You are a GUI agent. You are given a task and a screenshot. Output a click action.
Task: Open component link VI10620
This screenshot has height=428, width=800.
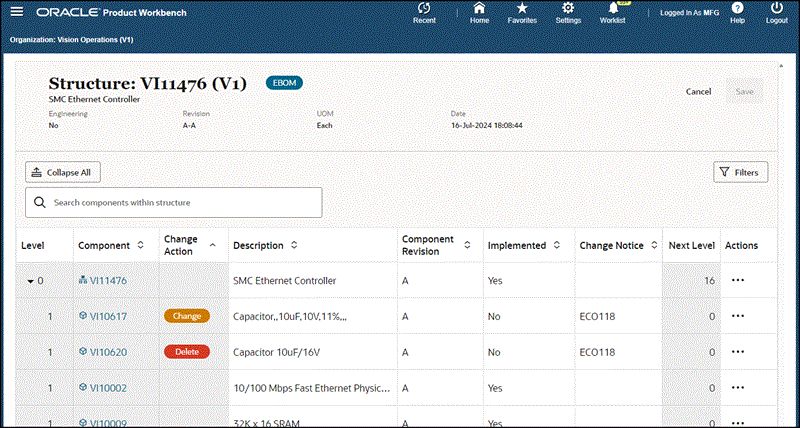tap(108, 352)
